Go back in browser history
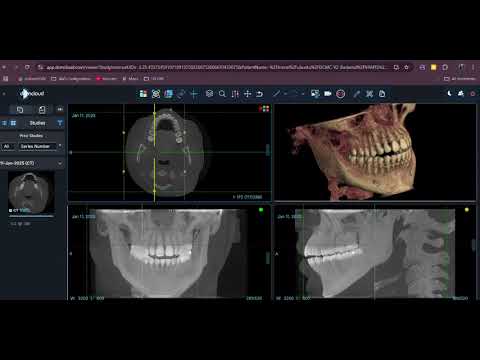Image resolution: width=480 pixels, height=360 pixels. (4, 67)
